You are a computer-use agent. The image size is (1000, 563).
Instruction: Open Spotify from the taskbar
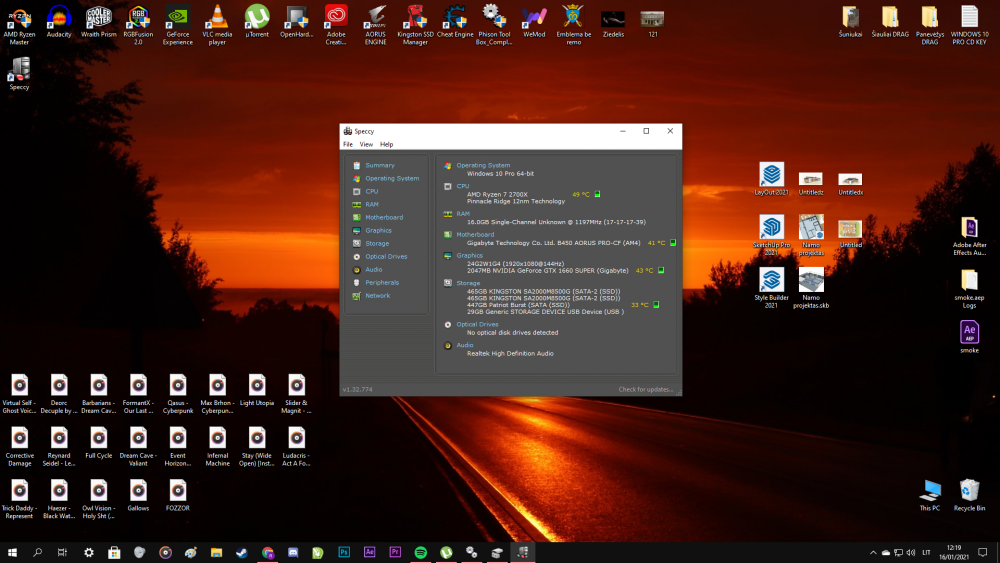point(420,552)
